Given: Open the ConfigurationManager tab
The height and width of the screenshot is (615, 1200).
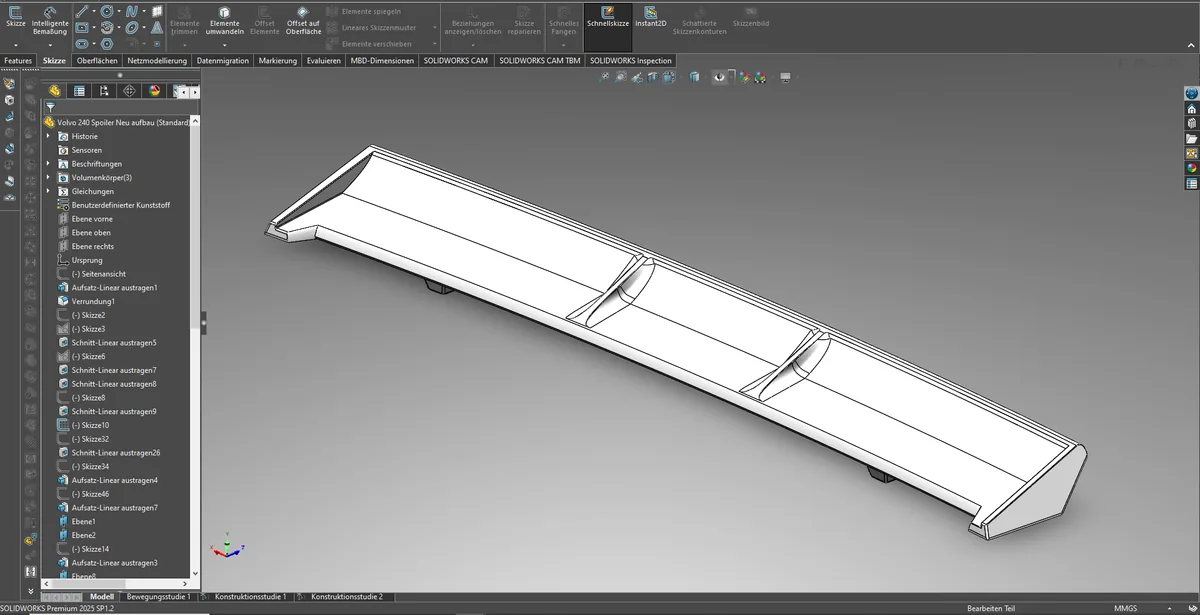Looking at the screenshot, I should pos(104,91).
